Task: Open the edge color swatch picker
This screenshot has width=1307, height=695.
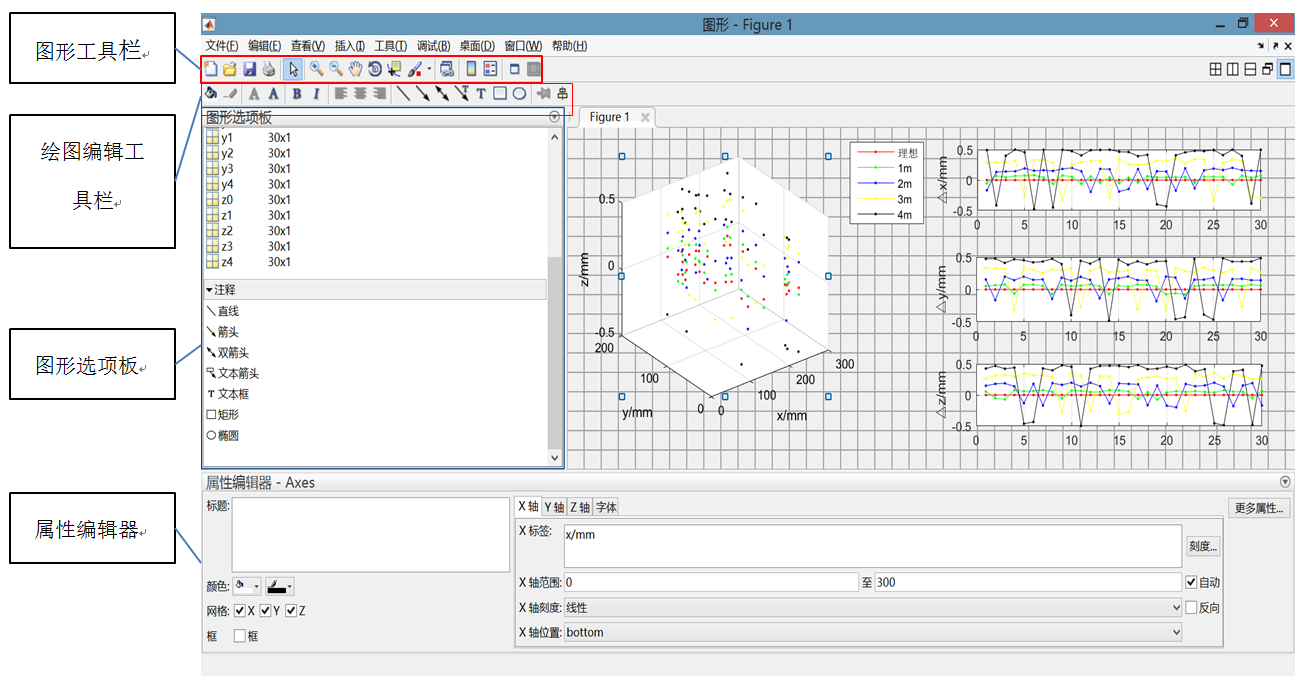Action: pyautogui.click(x=280, y=585)
